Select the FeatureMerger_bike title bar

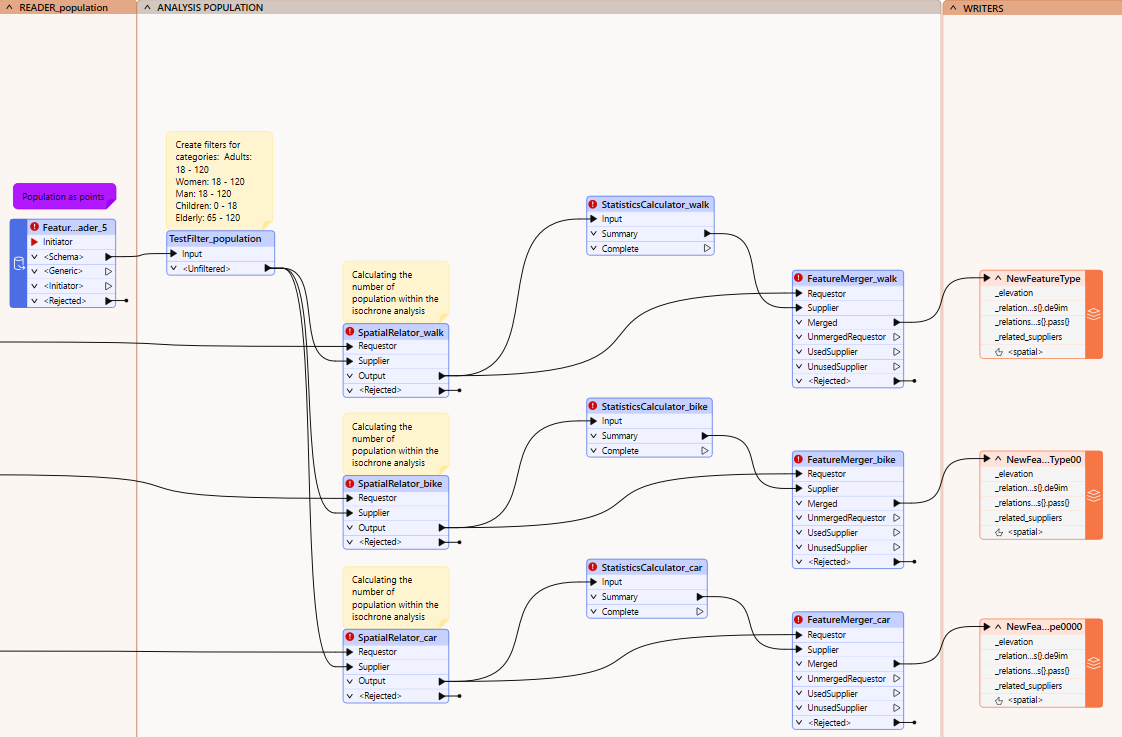point(848,459)
